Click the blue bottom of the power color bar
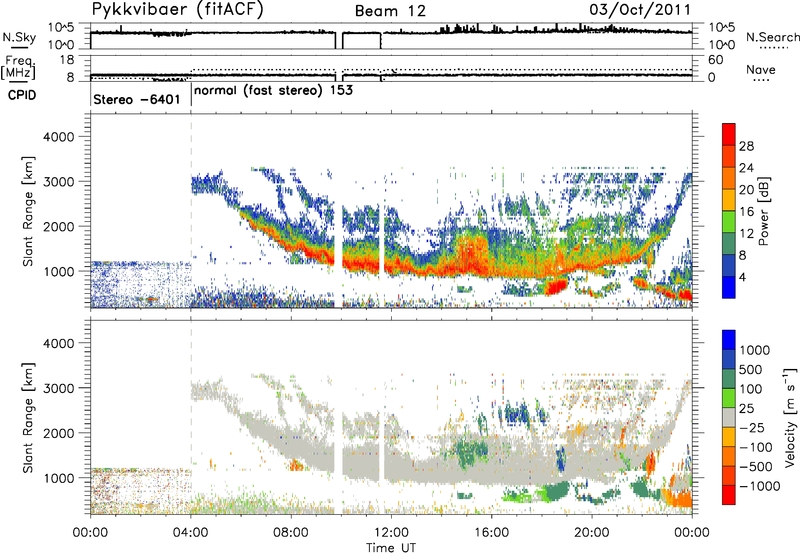Image resolution: width=800 pixels, height=554 pixels. tap(729, 287)
